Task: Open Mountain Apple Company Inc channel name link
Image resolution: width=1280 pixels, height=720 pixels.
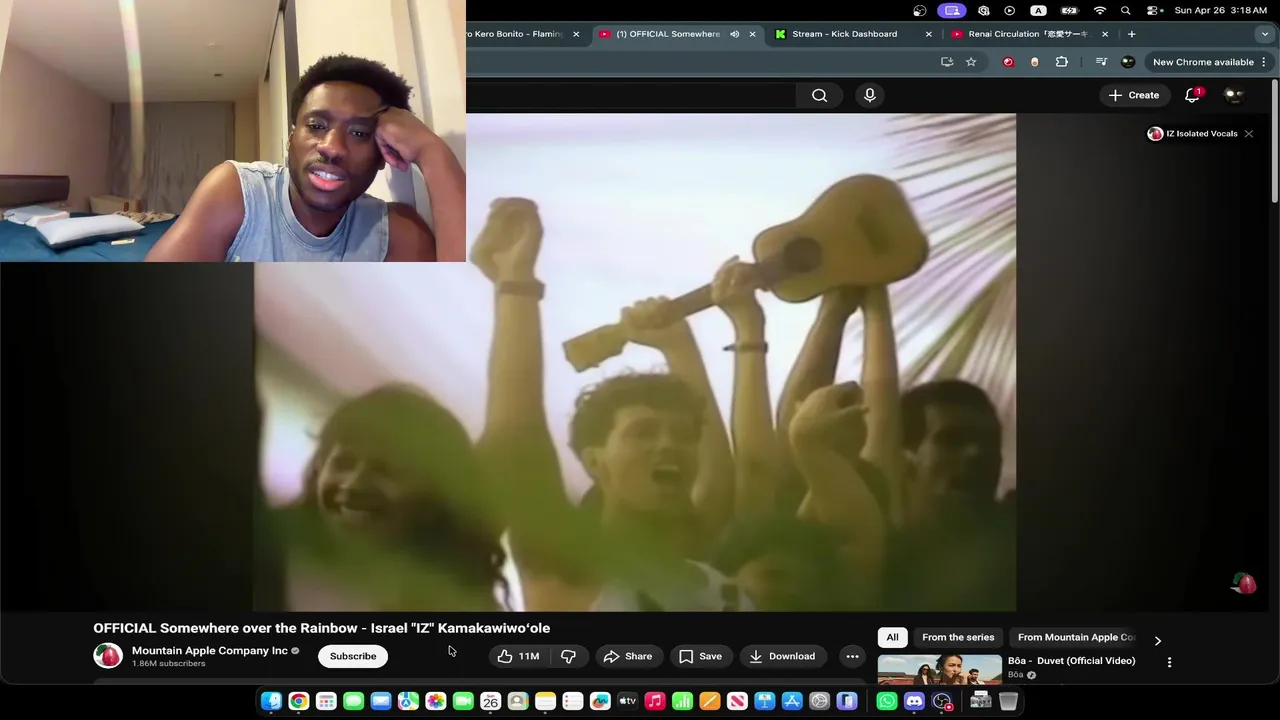Action: (210, 650)
